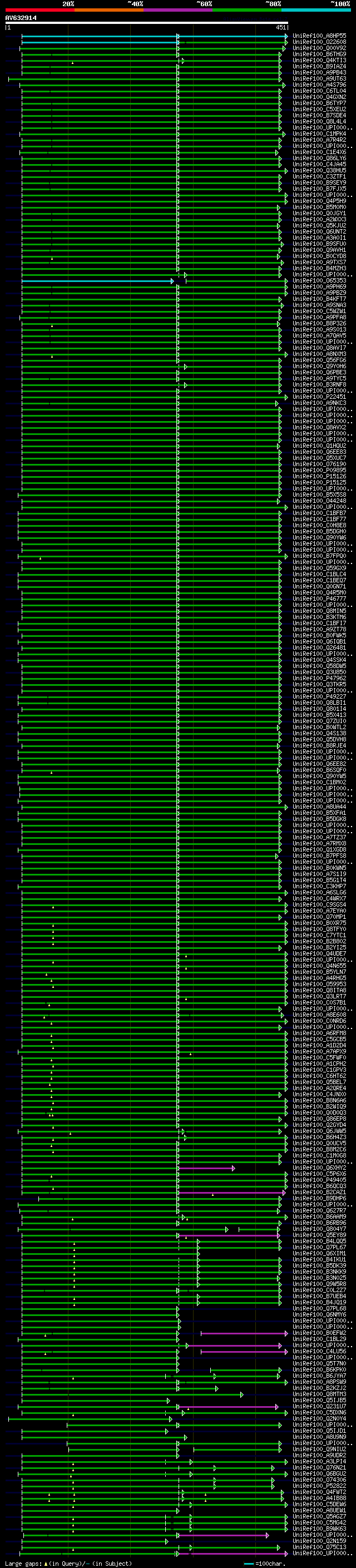The height and width of the screenshot is (1568, 356).
Task: Select label UniRef100_A4S796
Action: [319, 85]
